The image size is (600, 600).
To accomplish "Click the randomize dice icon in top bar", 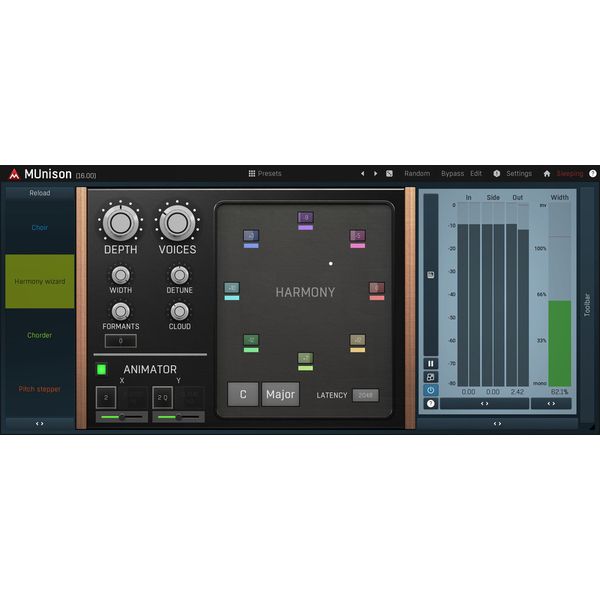I will click(x=389, y=173).
